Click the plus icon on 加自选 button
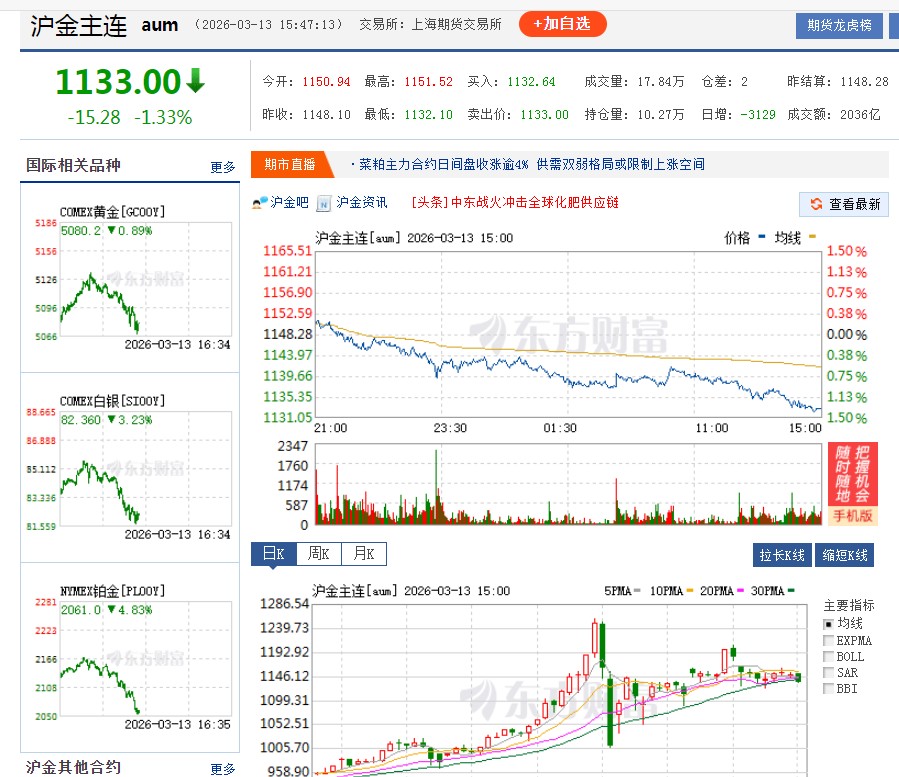 pyautogui.click(x=537, y=24)
